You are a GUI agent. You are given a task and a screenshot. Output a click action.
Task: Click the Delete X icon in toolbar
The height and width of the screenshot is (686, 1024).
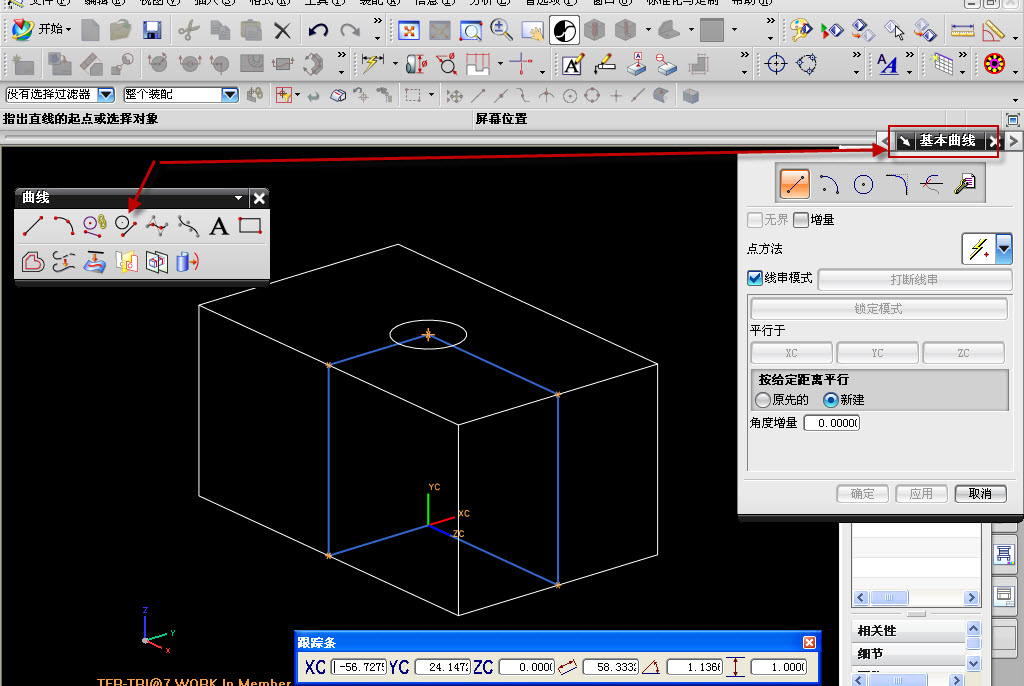pos(282,30)
